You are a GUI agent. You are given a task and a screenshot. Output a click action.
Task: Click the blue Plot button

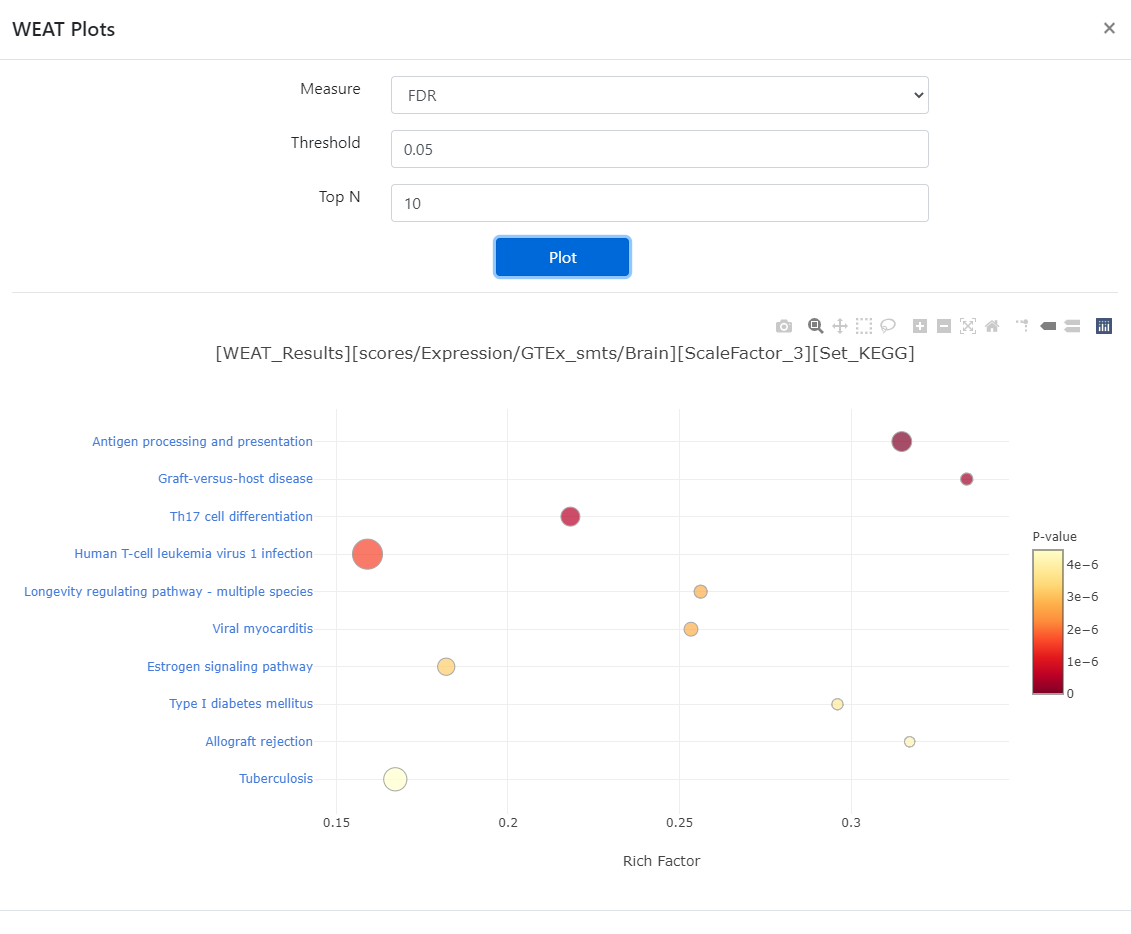pos(563,257)
